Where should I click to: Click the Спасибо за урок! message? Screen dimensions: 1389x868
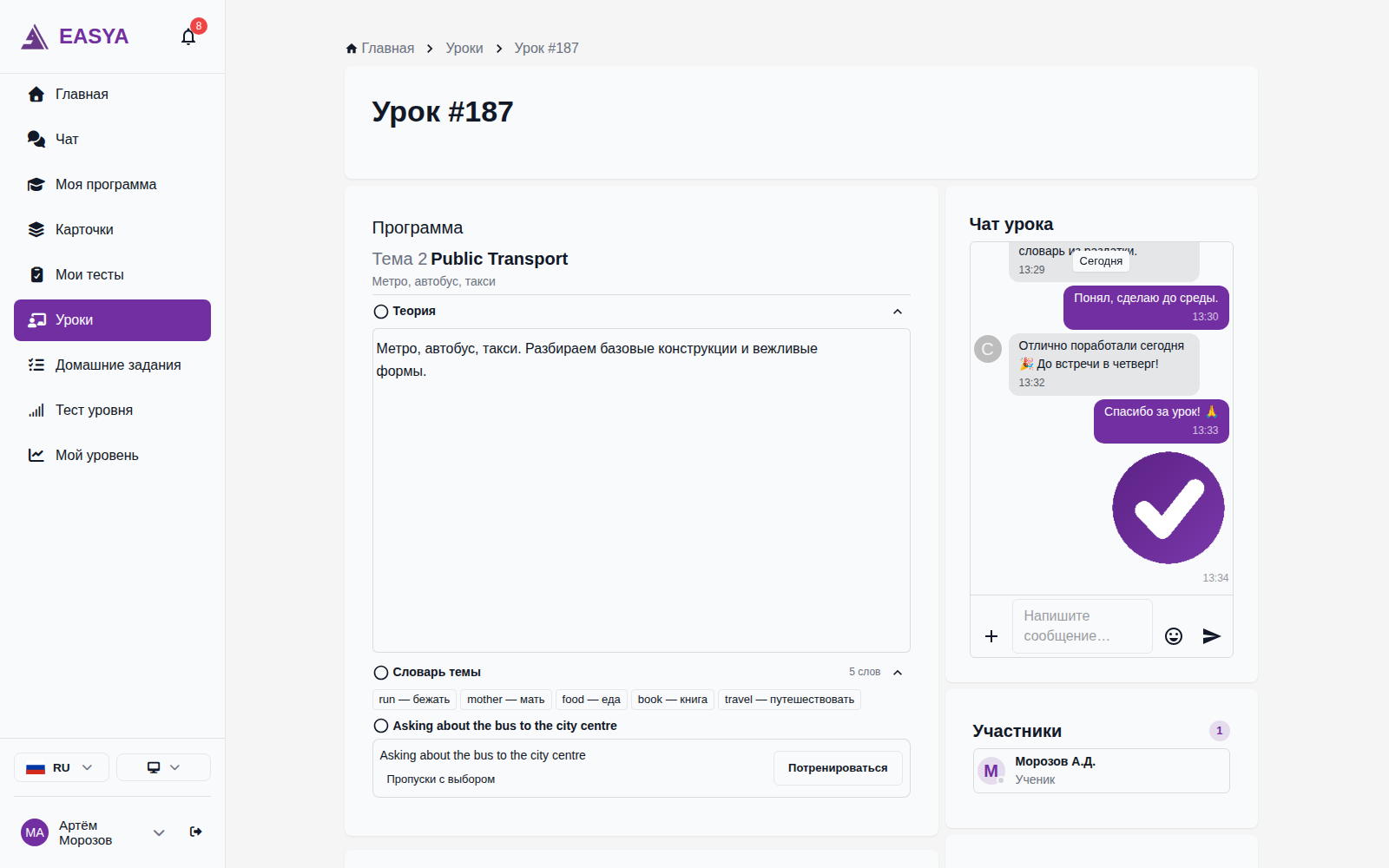coord(1162,421)
